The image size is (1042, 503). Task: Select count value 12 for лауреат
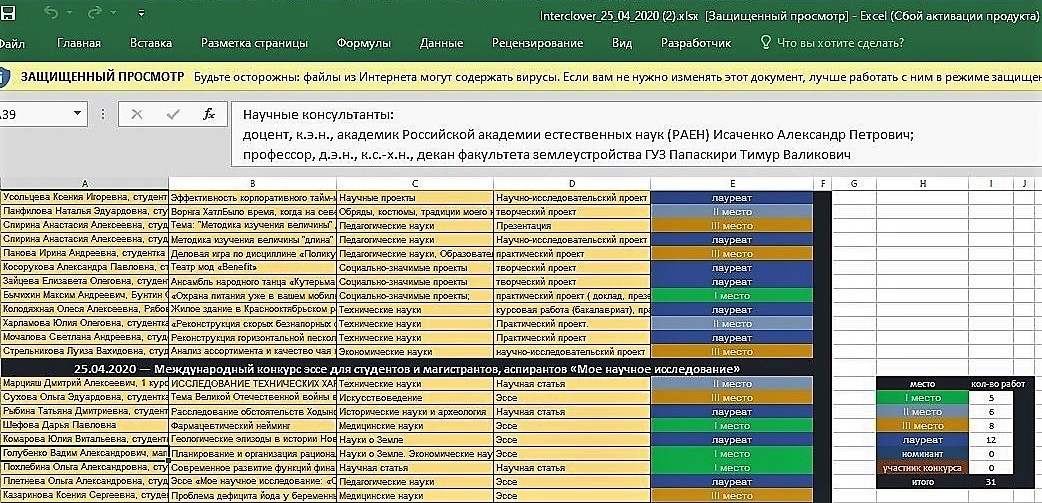point(991,439)
